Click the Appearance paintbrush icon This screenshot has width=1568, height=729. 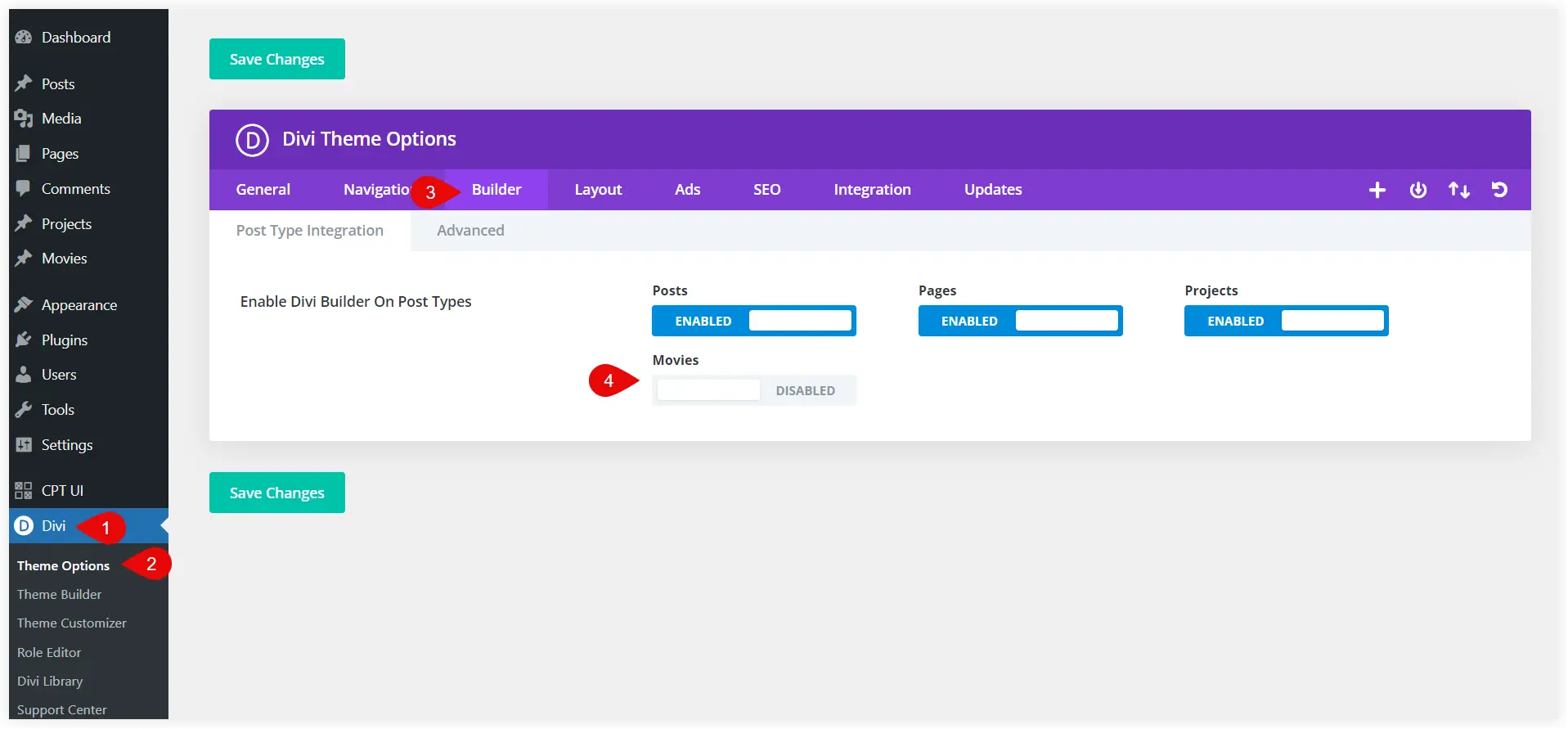tap(24, 305)
